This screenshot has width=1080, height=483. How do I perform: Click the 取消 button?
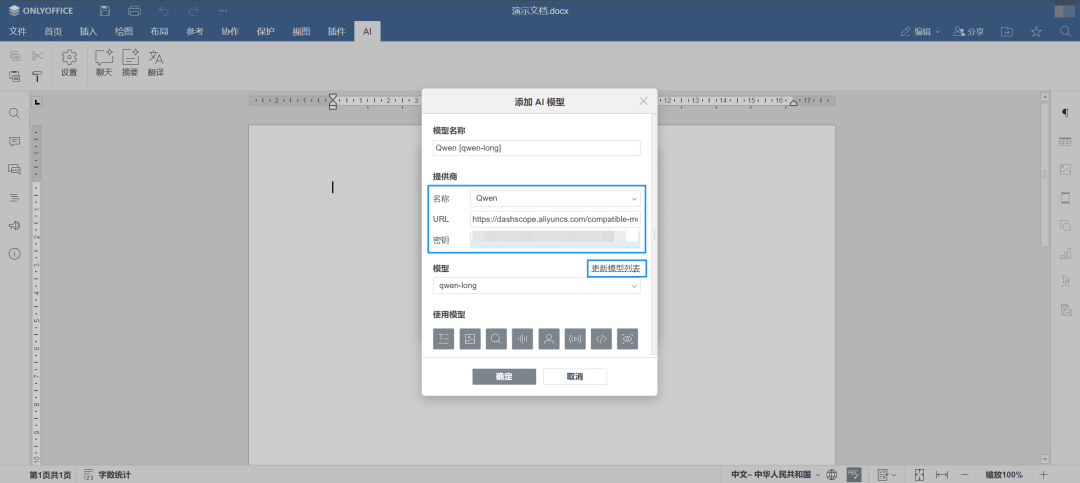(x=575, y=377)
